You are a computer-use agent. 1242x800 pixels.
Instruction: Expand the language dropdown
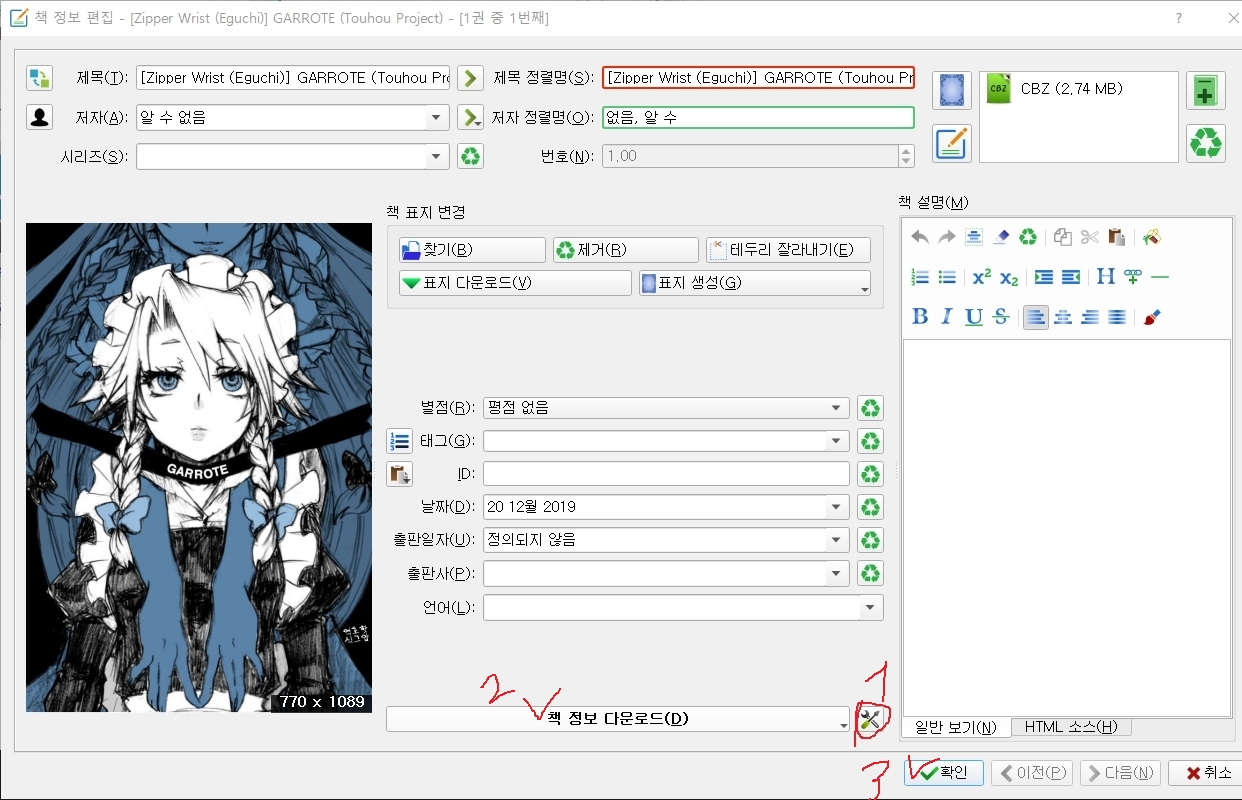[x=871, y=608]
